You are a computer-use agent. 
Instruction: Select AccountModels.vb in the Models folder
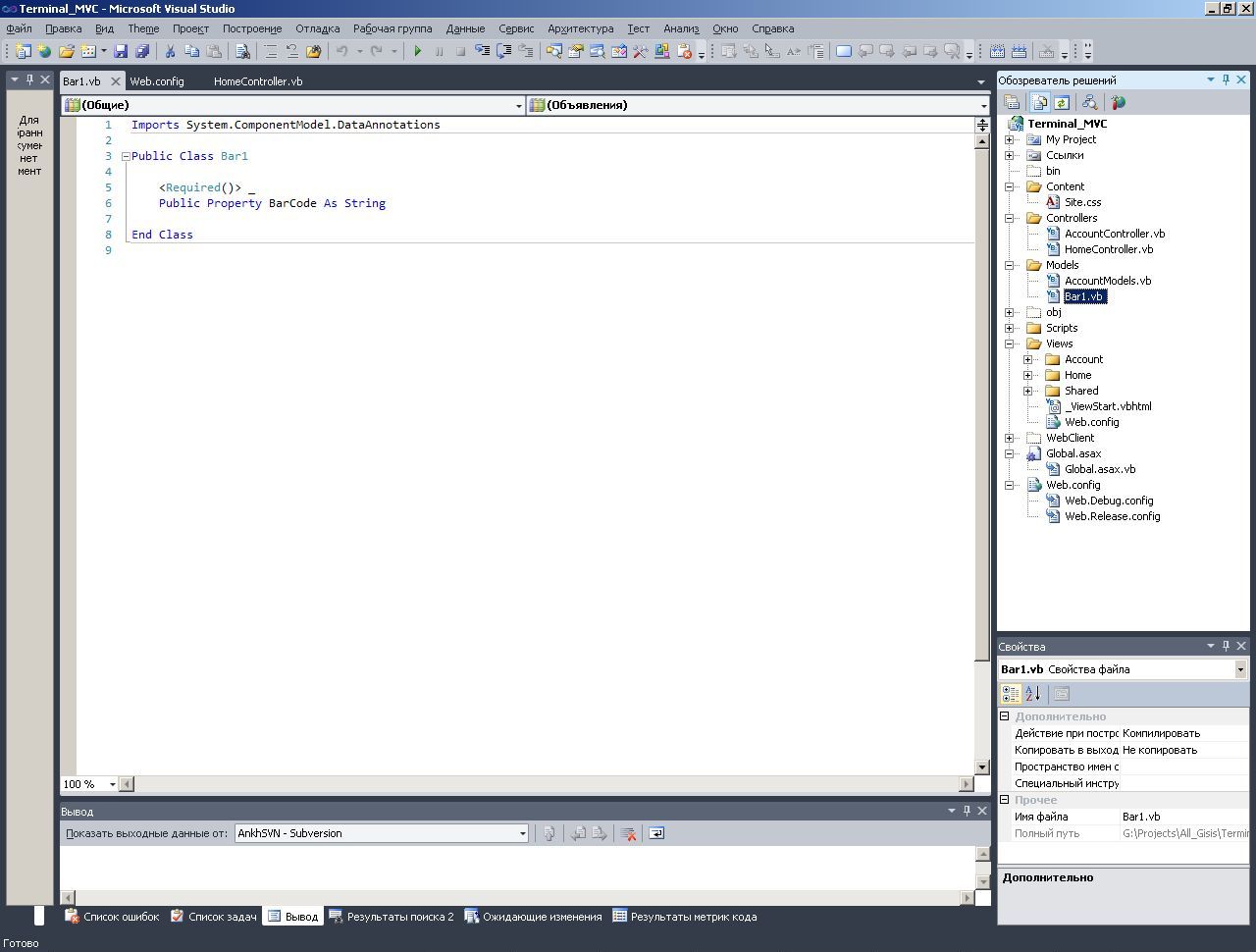tap(1108, 281)
